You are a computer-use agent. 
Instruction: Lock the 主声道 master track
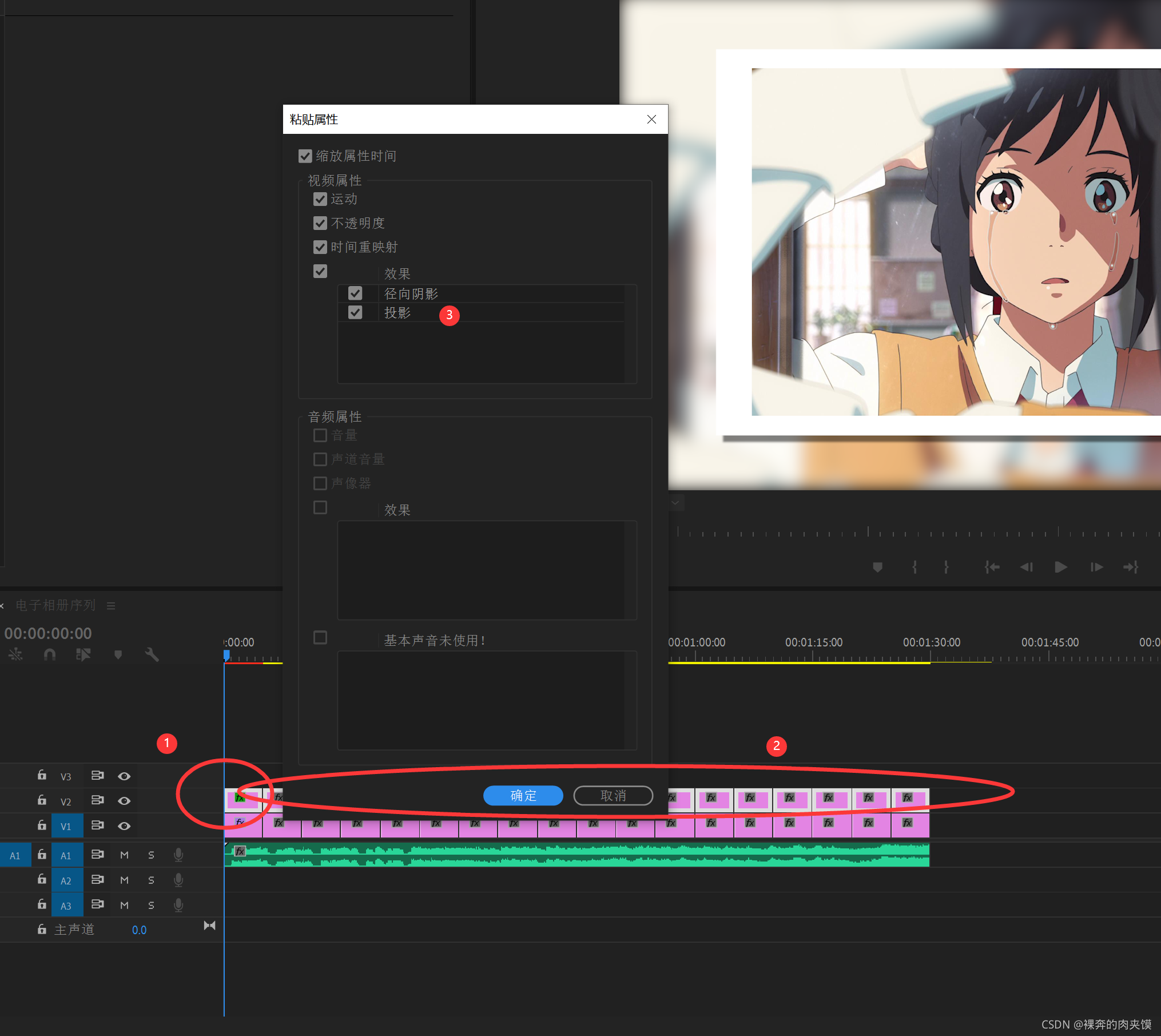coord(42,930)
